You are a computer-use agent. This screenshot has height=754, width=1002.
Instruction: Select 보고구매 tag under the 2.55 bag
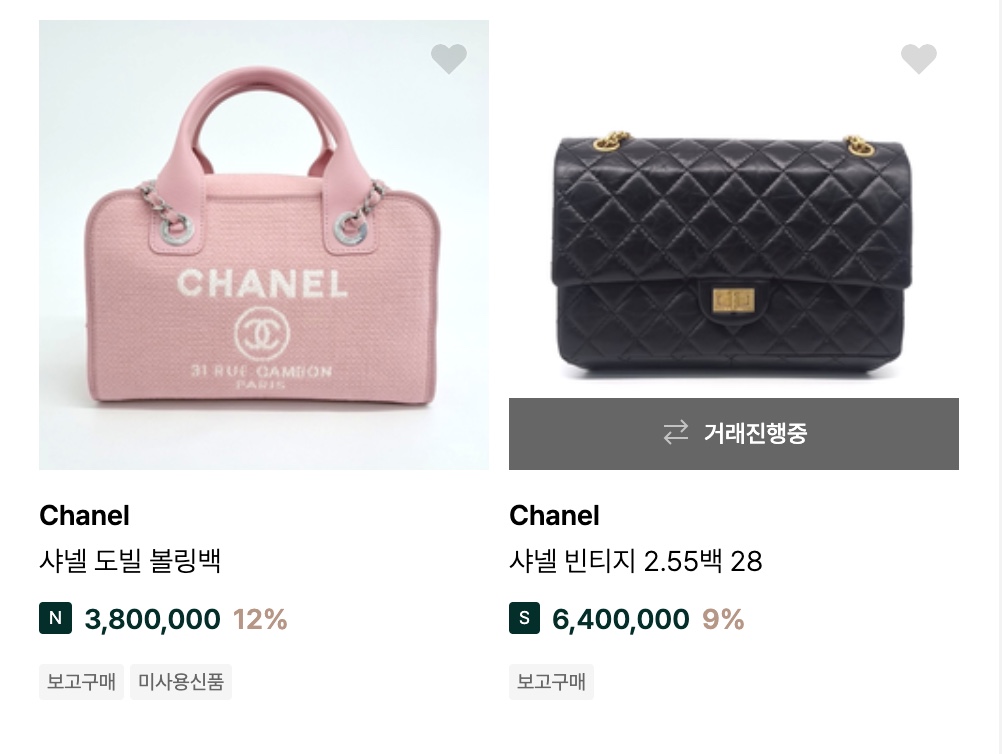[x=551, y=682]
